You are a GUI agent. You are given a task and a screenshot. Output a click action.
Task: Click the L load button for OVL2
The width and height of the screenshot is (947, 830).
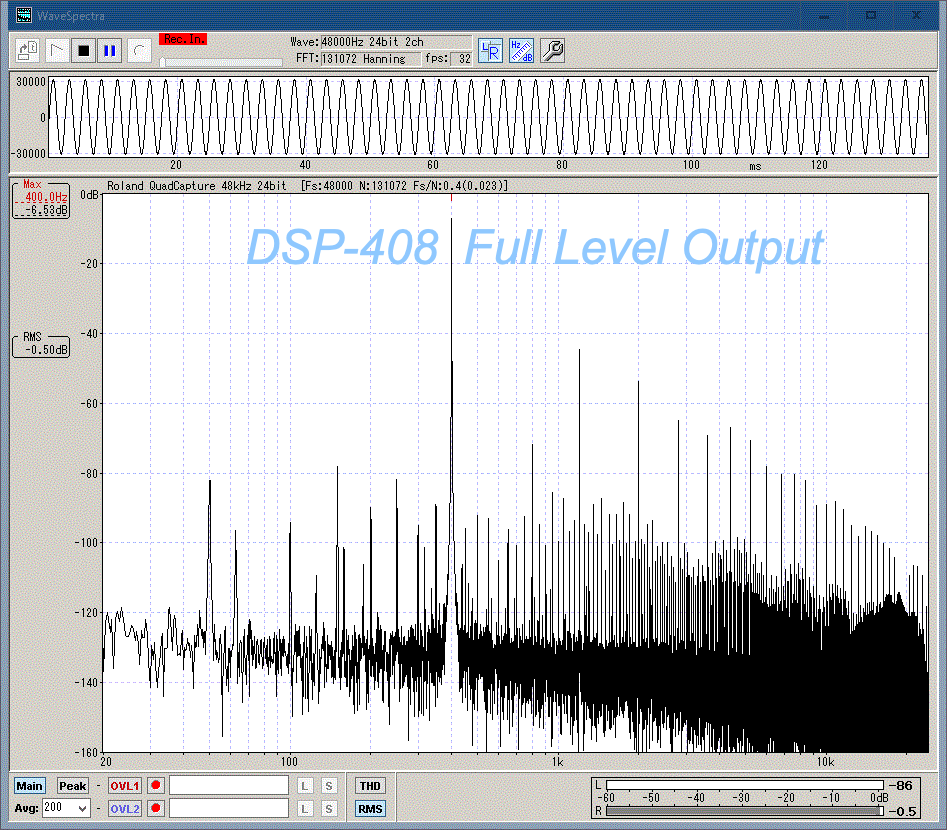tap(305, 808)
